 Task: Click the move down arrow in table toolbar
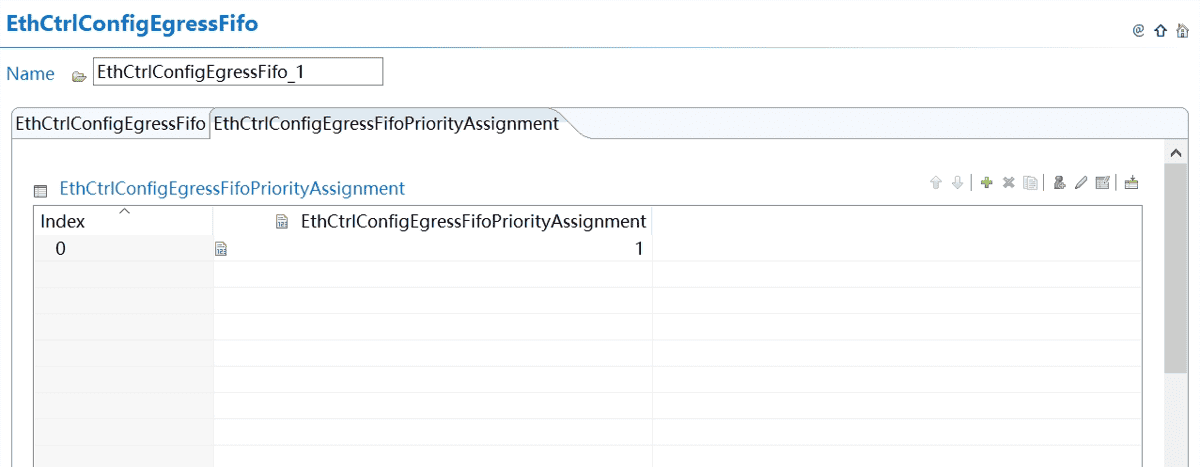coord(957,183)
